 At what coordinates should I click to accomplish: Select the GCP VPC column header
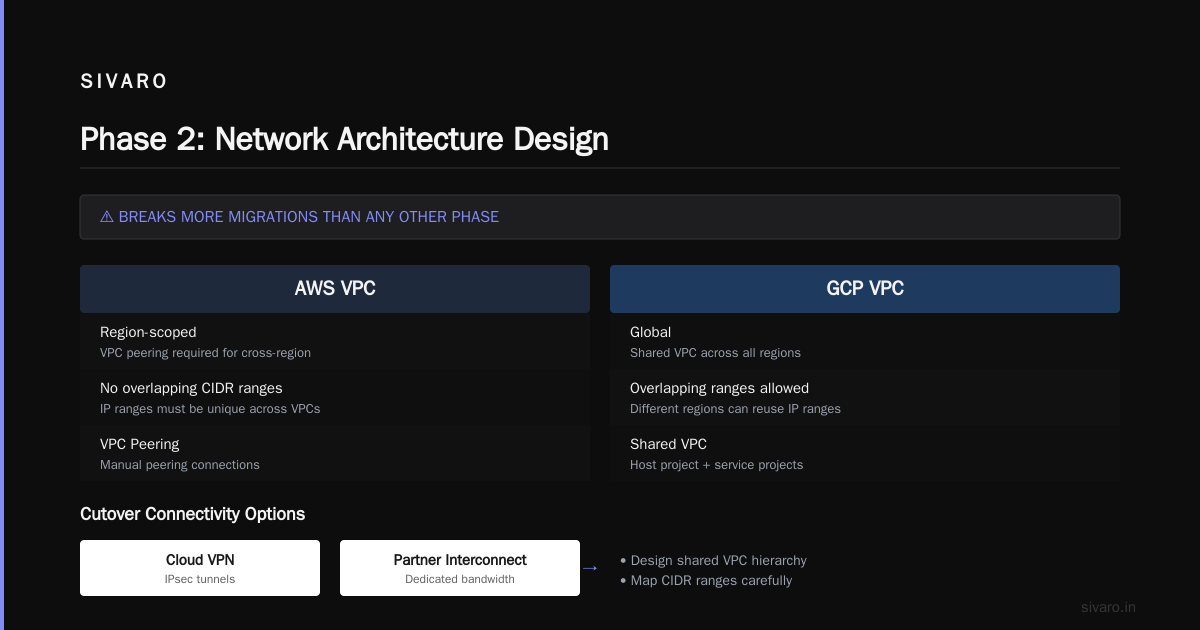click(865, 289)
